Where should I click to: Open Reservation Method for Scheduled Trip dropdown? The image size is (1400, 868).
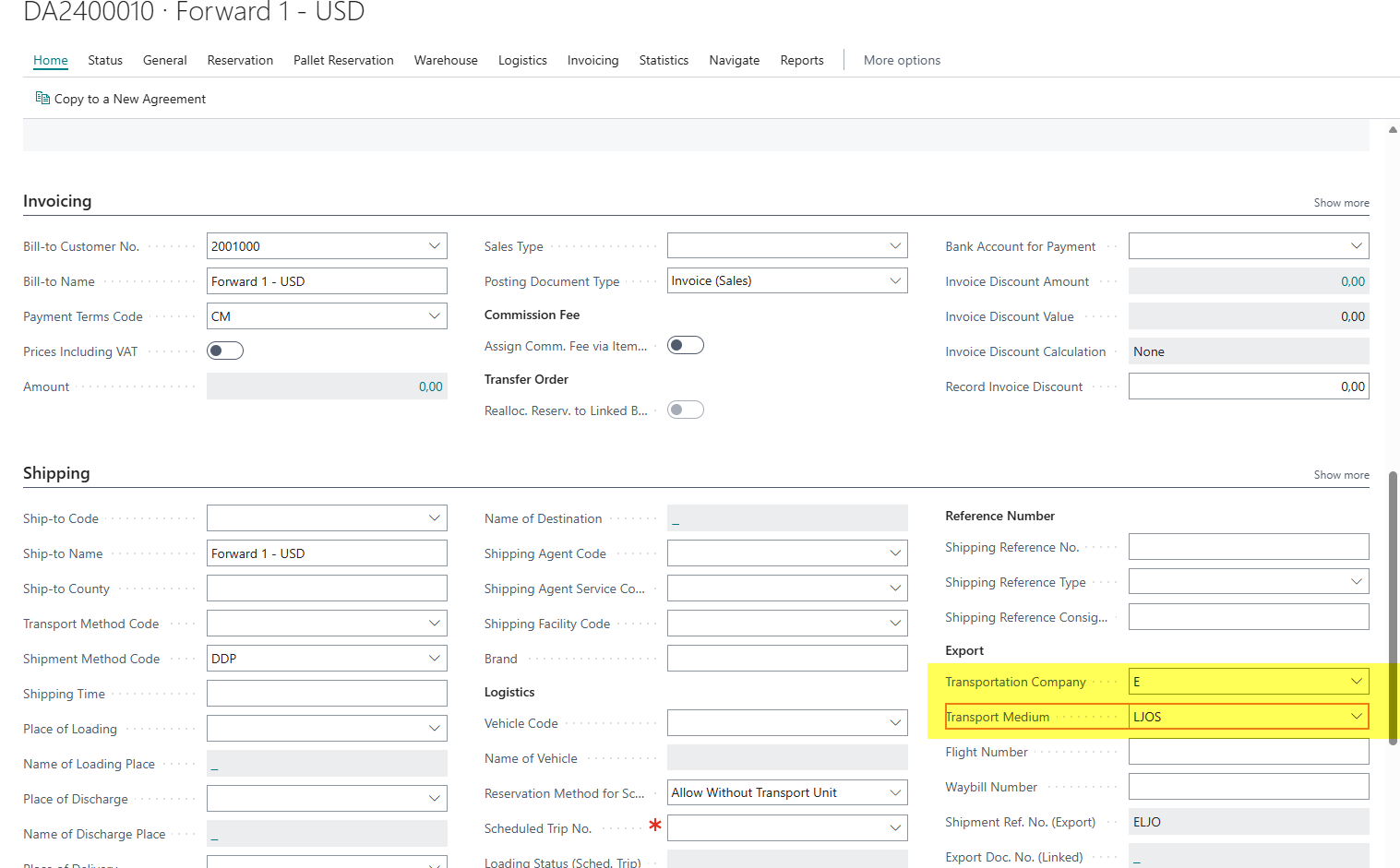pos(894,792)
